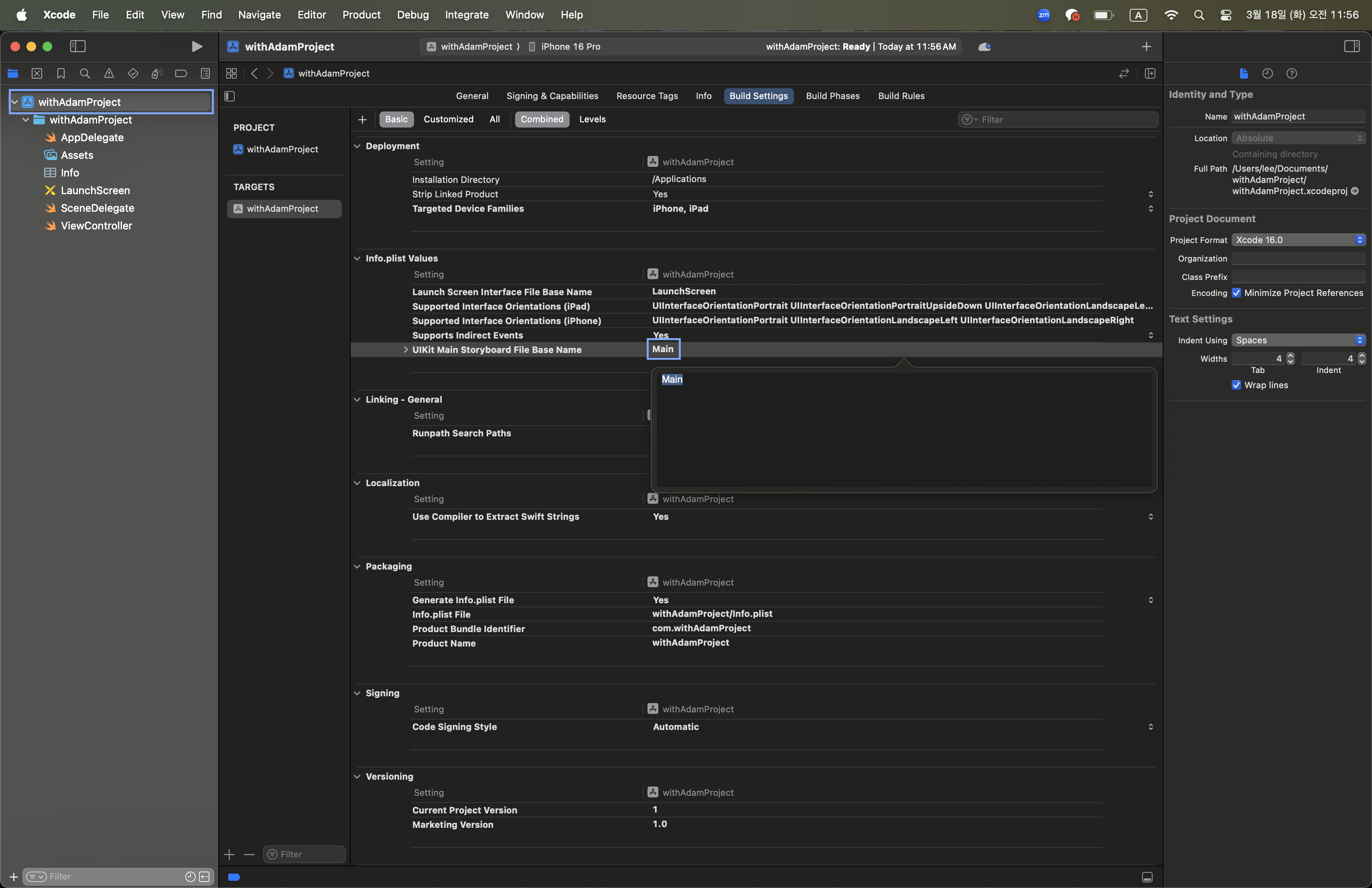
Task: Remove target with minus button
Action: (x=249, y=854)
